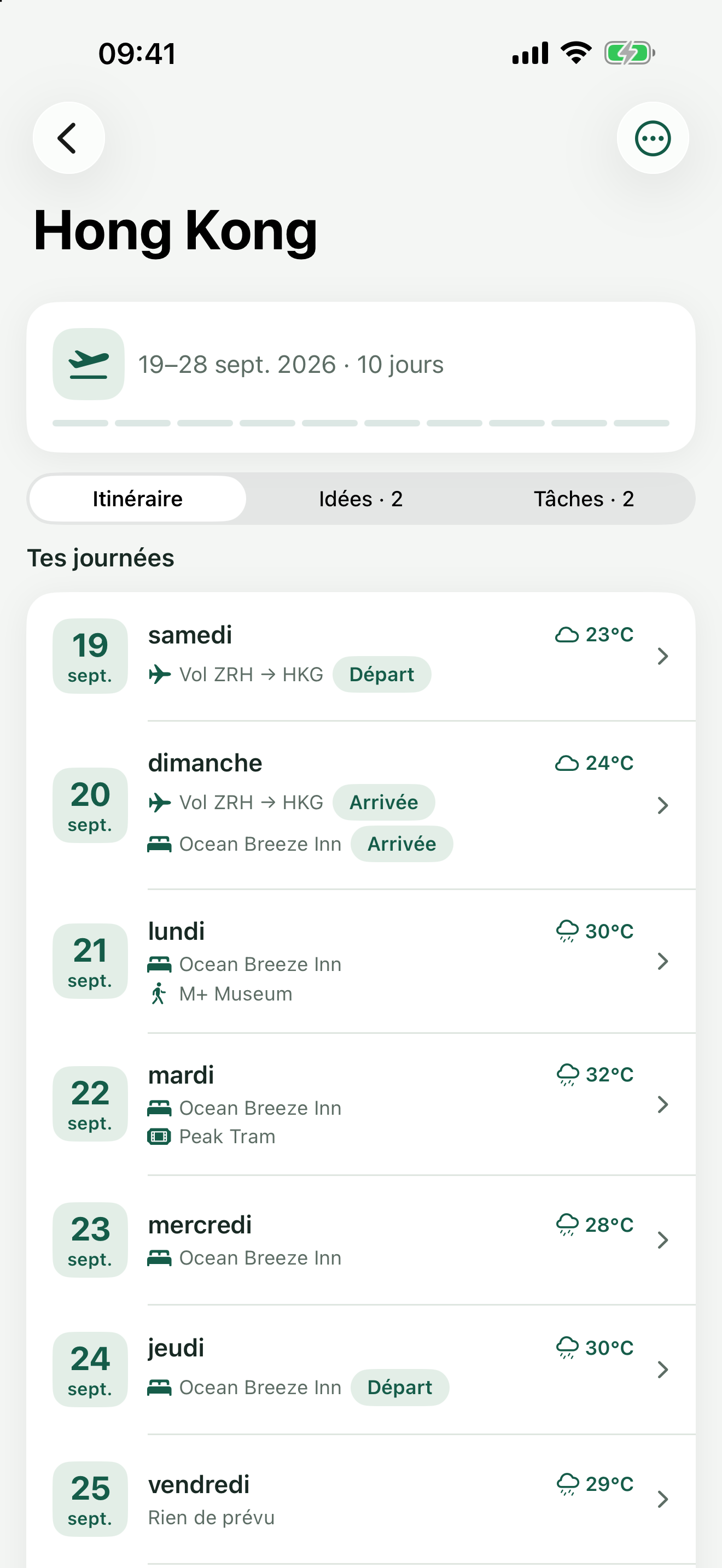Tap the flight landing icon in trip card
The width and height of the screenshot is (722, 1568).
tap(89, 364)
